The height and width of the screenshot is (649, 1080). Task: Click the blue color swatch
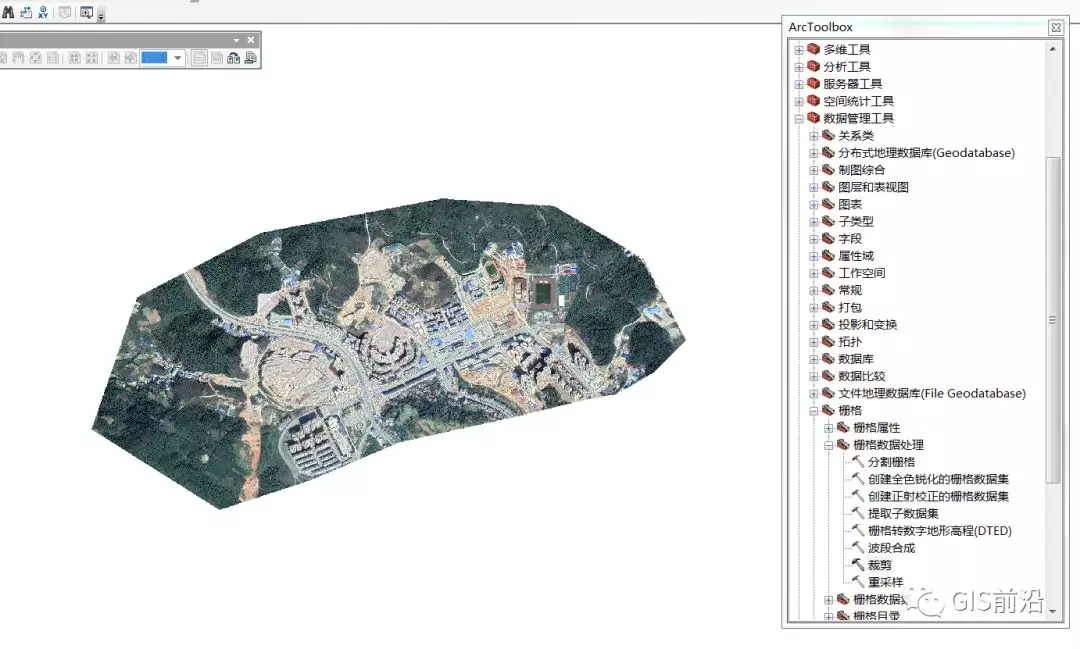[x=154, y=57]
